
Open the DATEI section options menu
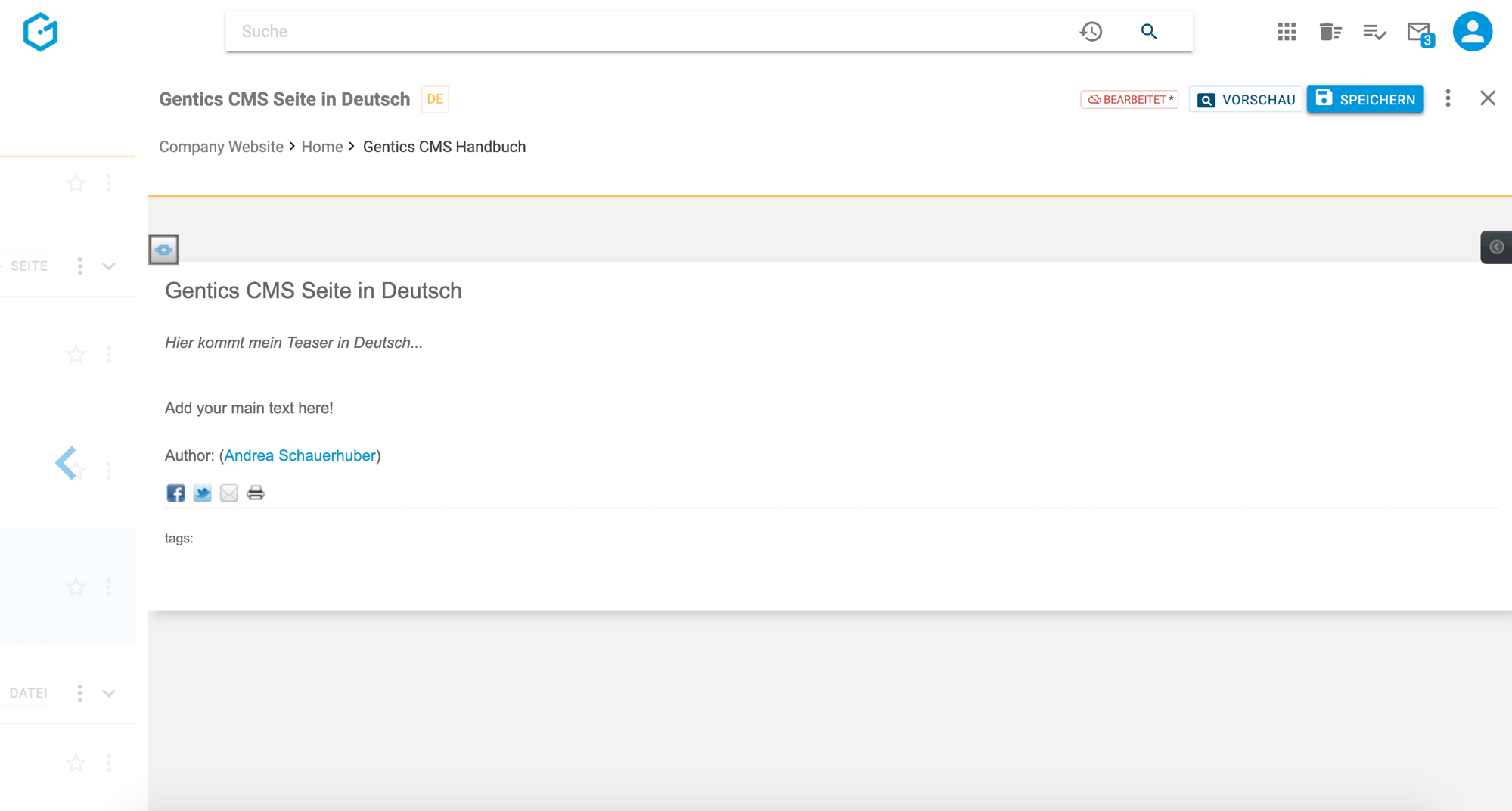[x=79, y=693]
